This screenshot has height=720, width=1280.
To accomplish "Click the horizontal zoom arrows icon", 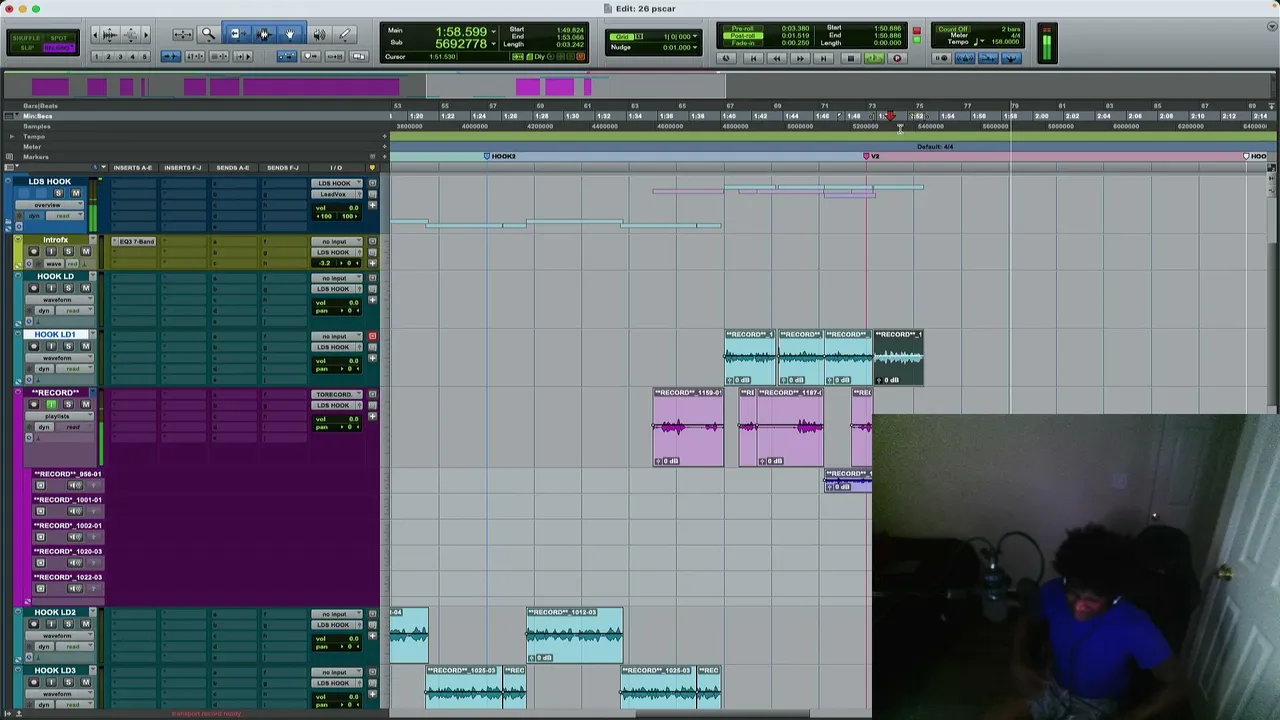I will (182, 35).
